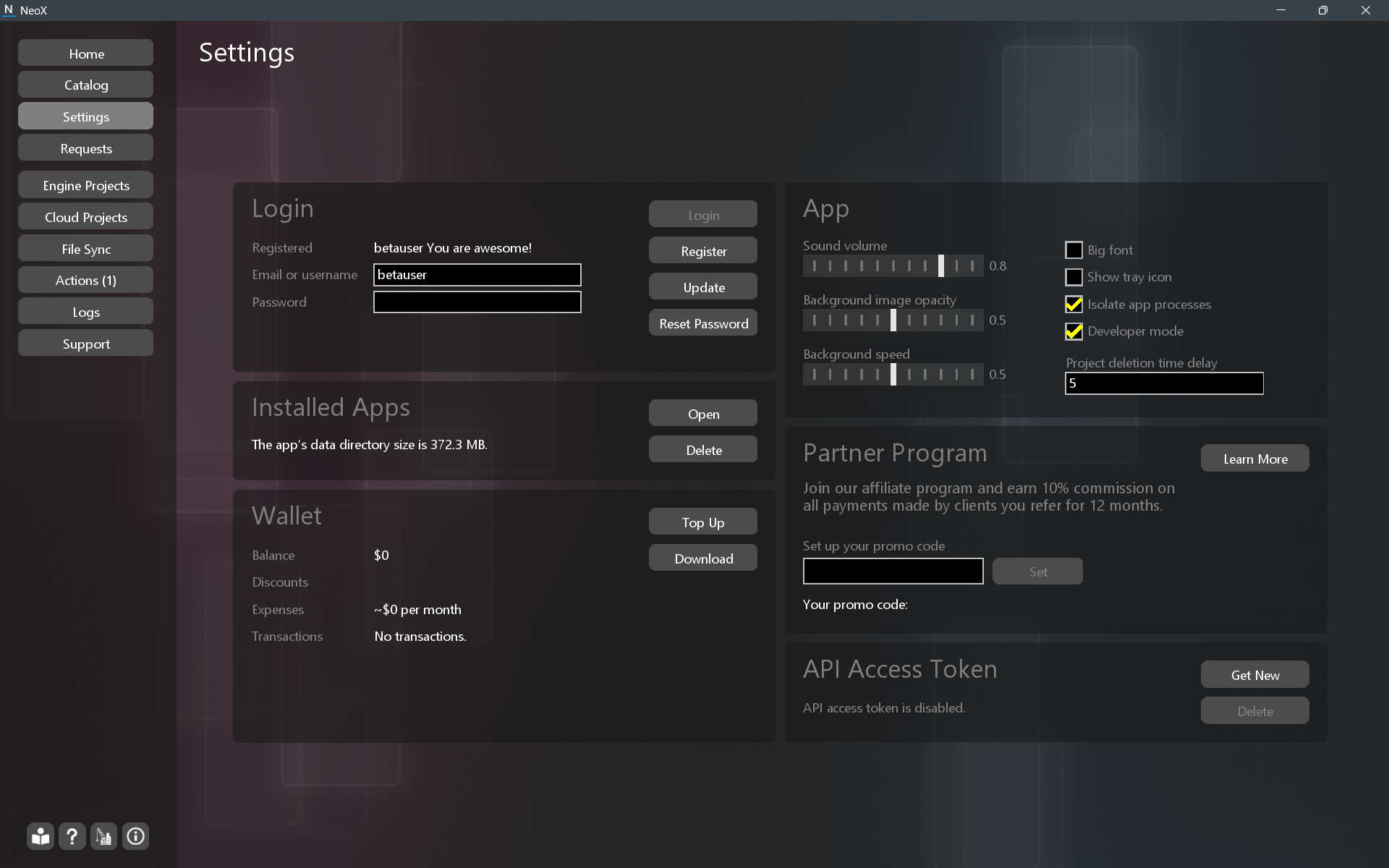Open the reading book manual icon
Screen dimensions: 1389x868
[41, 836]
